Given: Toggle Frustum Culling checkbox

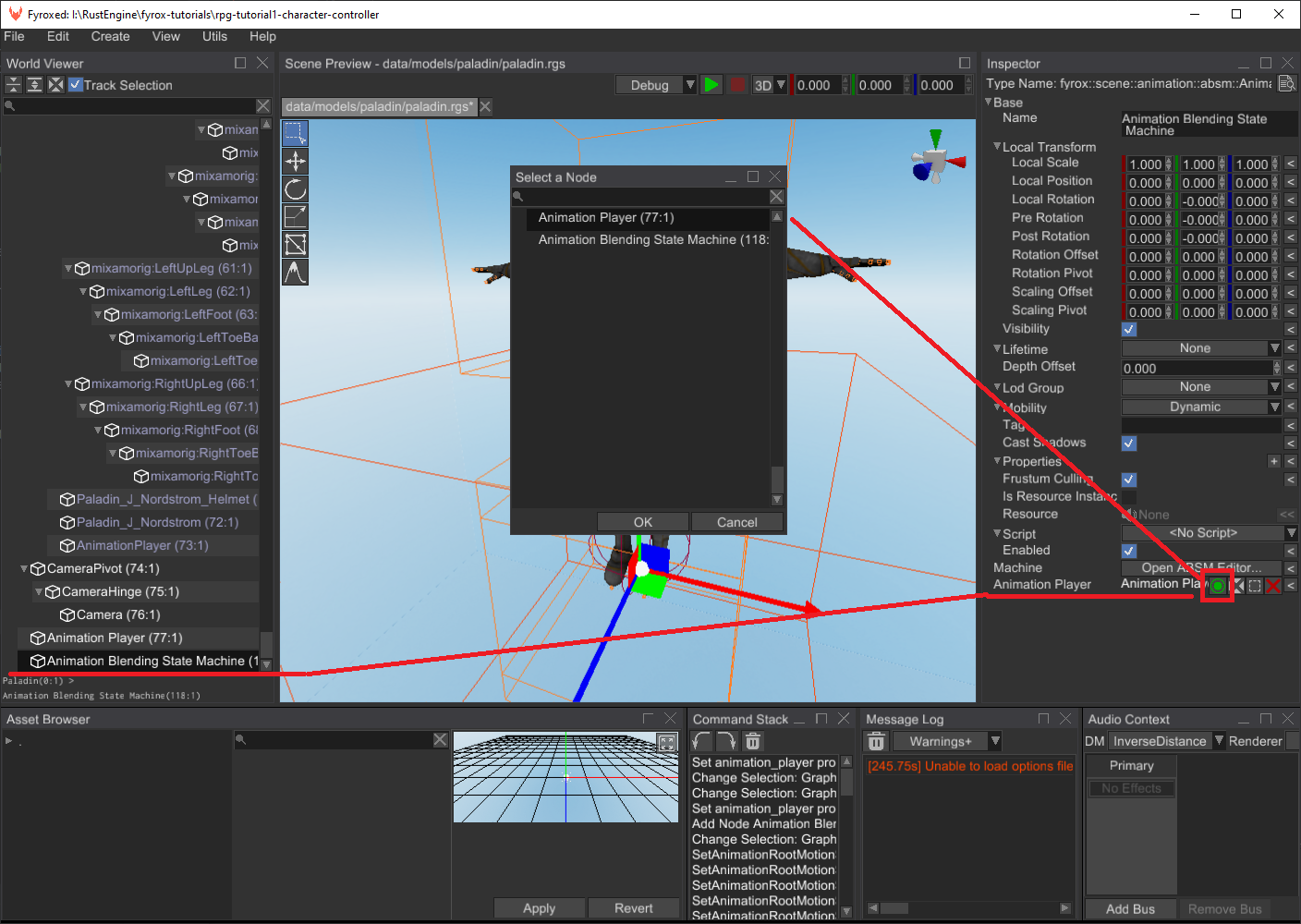Looking at the screenshot, I should tap(1129, 480).
